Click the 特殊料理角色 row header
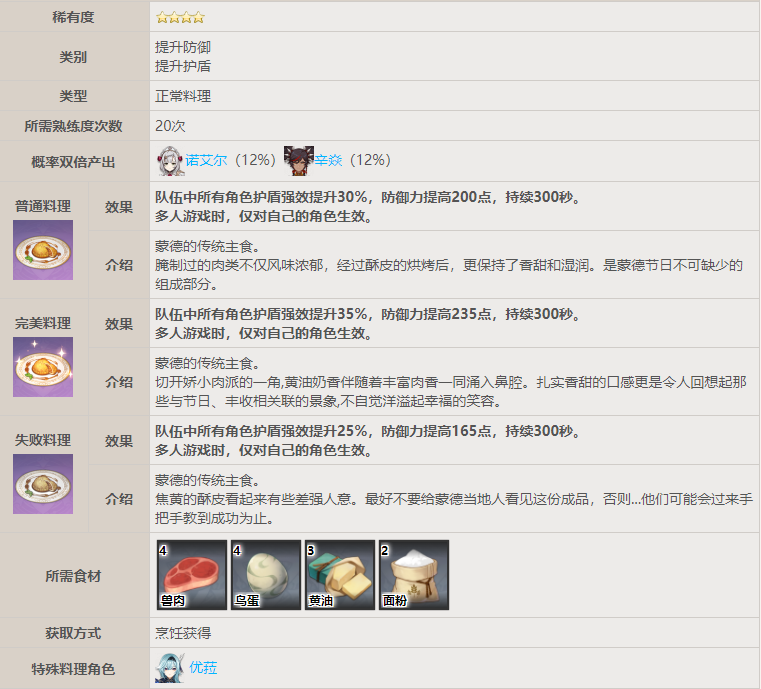This screenshot has width=761, height=689. [73, 668]
